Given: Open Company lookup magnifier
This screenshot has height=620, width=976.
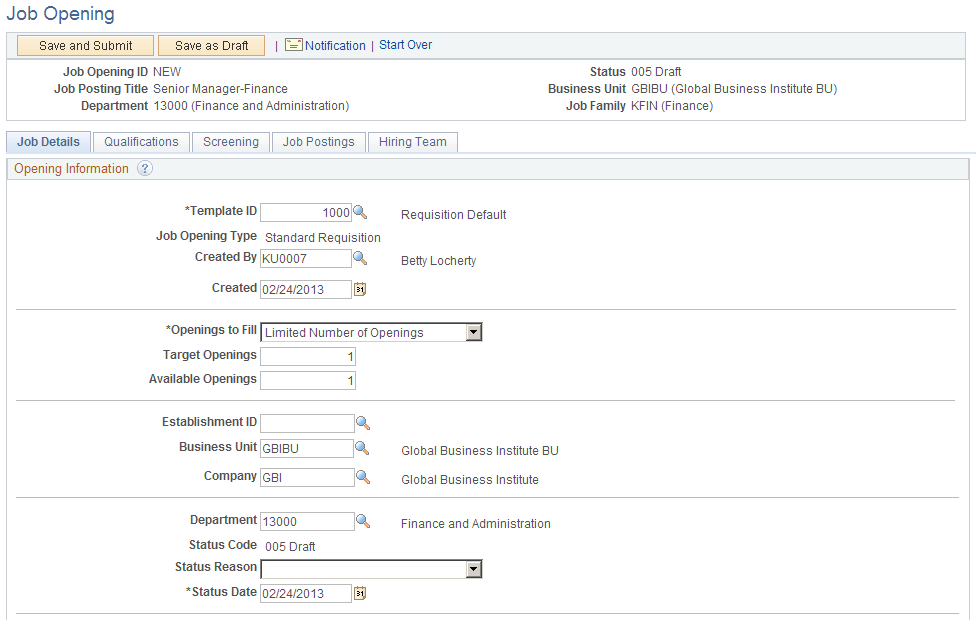Looking at the screenshot, I should tap(363, 477).
